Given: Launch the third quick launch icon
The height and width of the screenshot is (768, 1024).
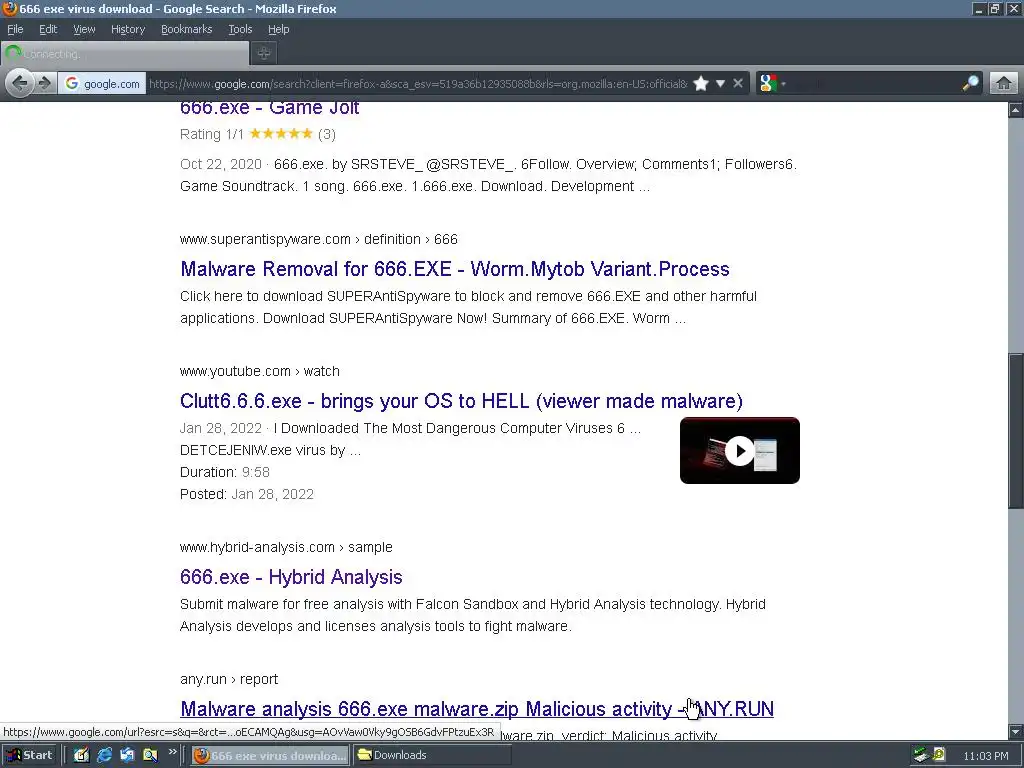Looking at the screenshot, I should (x=127, y=755).
